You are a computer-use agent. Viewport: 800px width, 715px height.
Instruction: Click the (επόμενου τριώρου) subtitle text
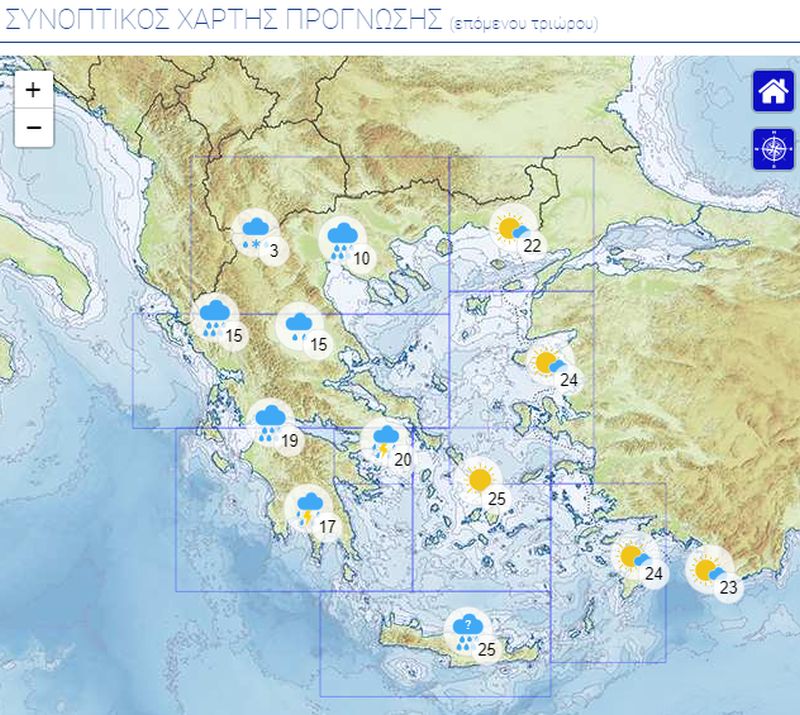click(524, 24)
